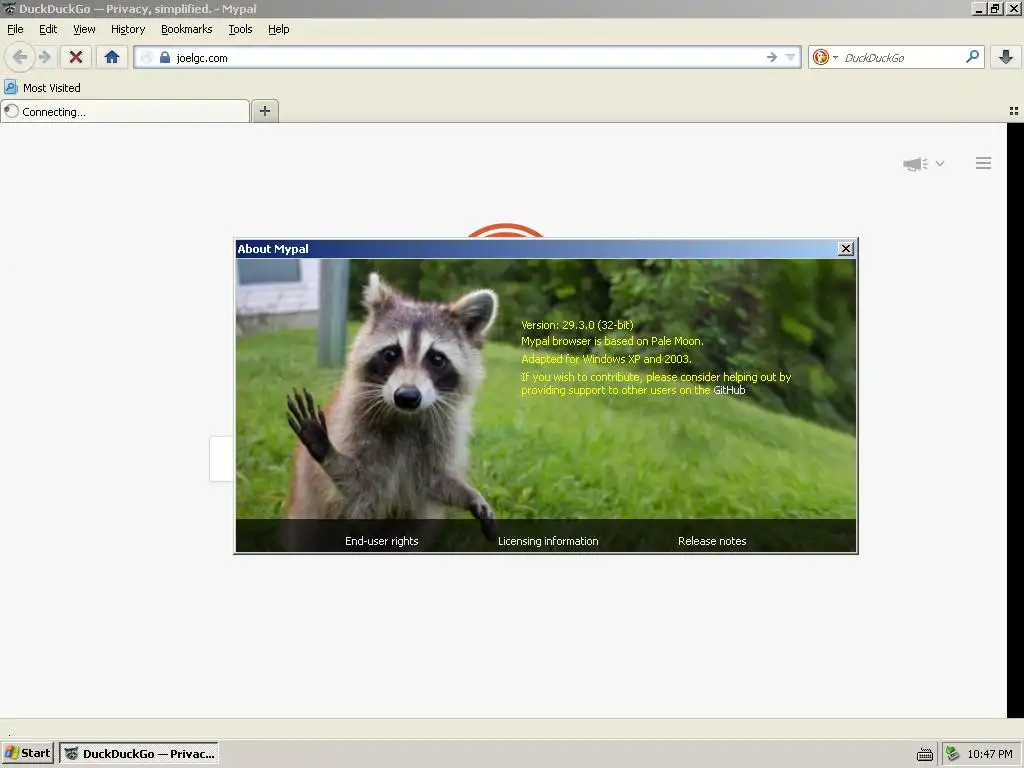The image size is (1024, 768).
Task: Click the 10:47 PM clock
Action: coord(989,754)
